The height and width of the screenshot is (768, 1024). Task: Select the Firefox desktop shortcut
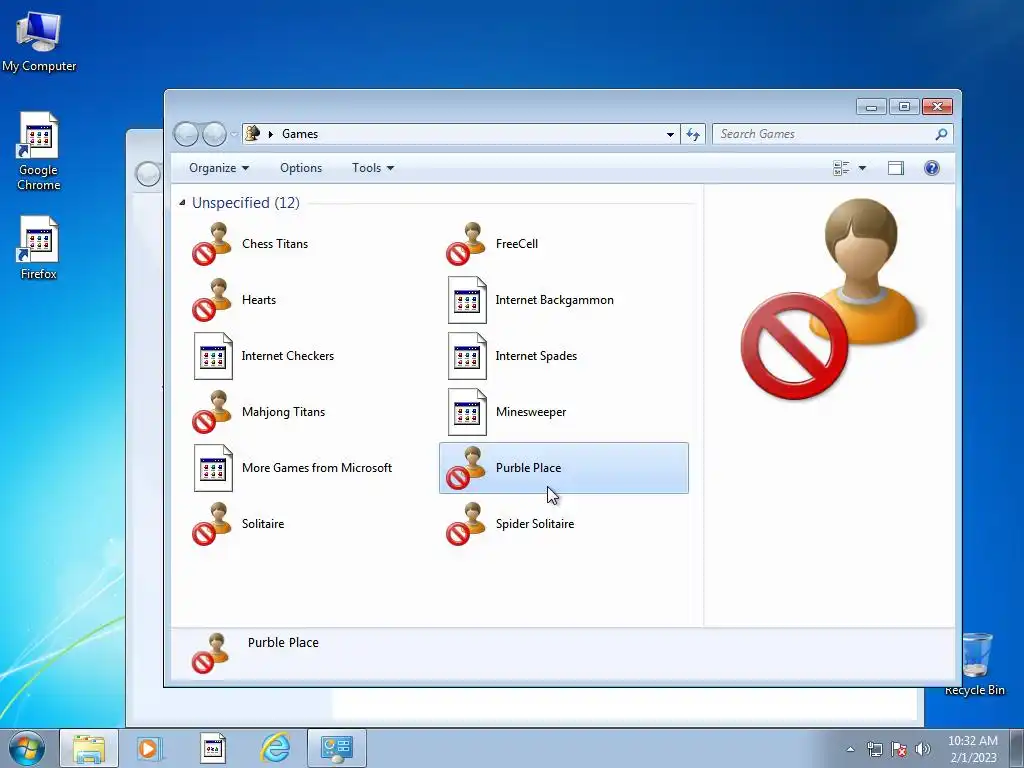point(39,248)
